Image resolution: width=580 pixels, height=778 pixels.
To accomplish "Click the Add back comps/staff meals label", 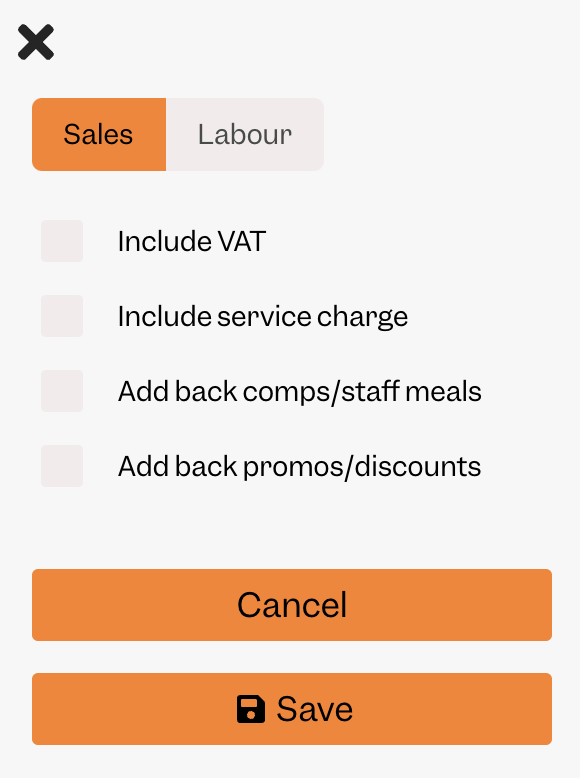I will coord(300,392).
